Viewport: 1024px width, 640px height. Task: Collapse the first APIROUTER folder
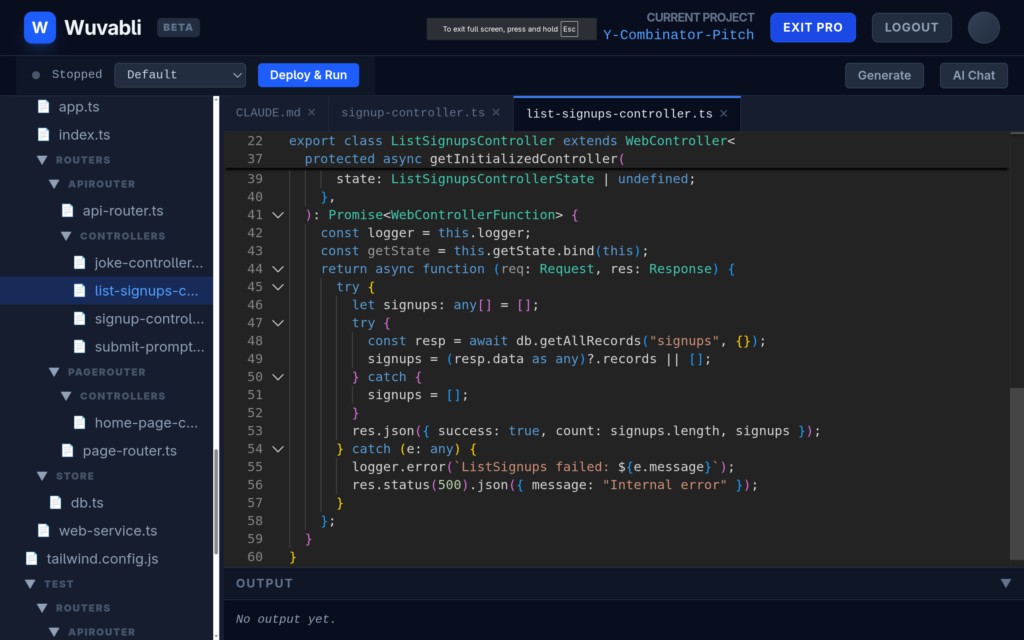(54, 184)
